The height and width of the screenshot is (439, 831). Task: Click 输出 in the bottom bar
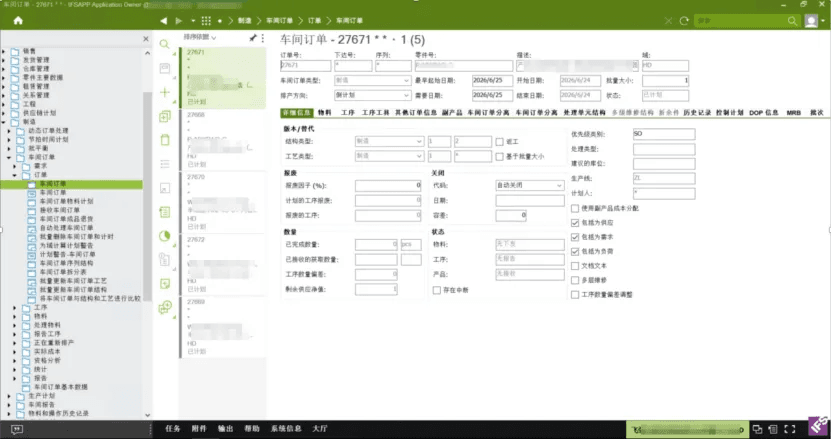pyautogui.click(x=226, y=429)
